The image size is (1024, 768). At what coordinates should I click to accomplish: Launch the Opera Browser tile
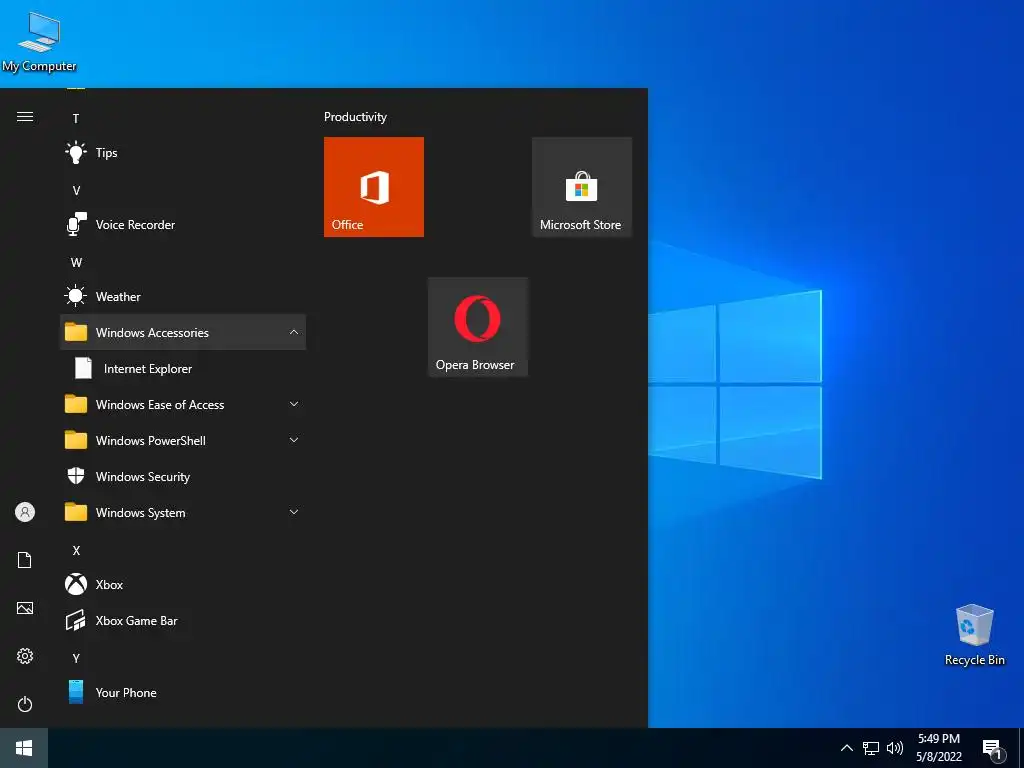point(477,327)
